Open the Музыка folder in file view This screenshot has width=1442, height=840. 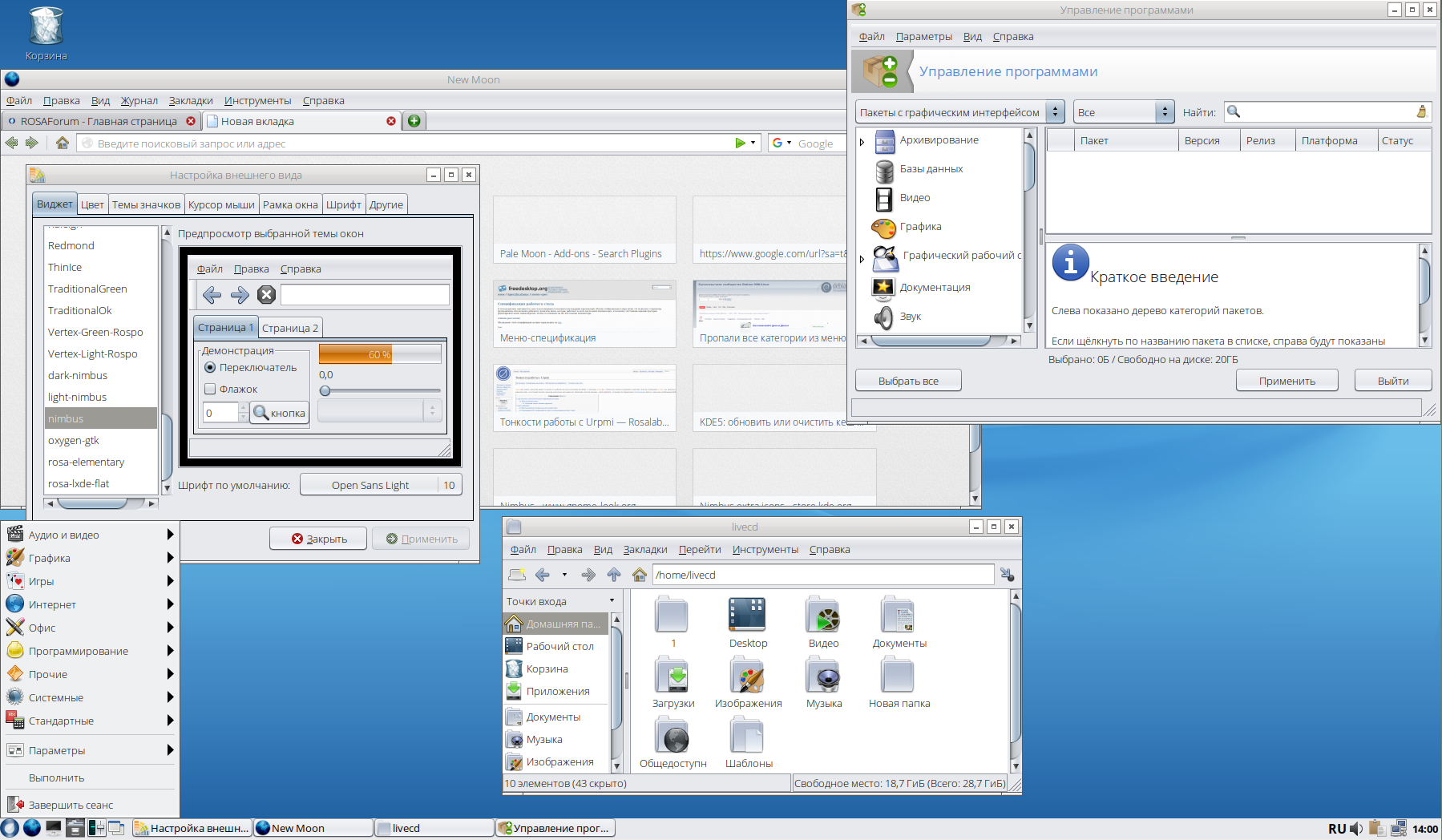click(823, 676)
